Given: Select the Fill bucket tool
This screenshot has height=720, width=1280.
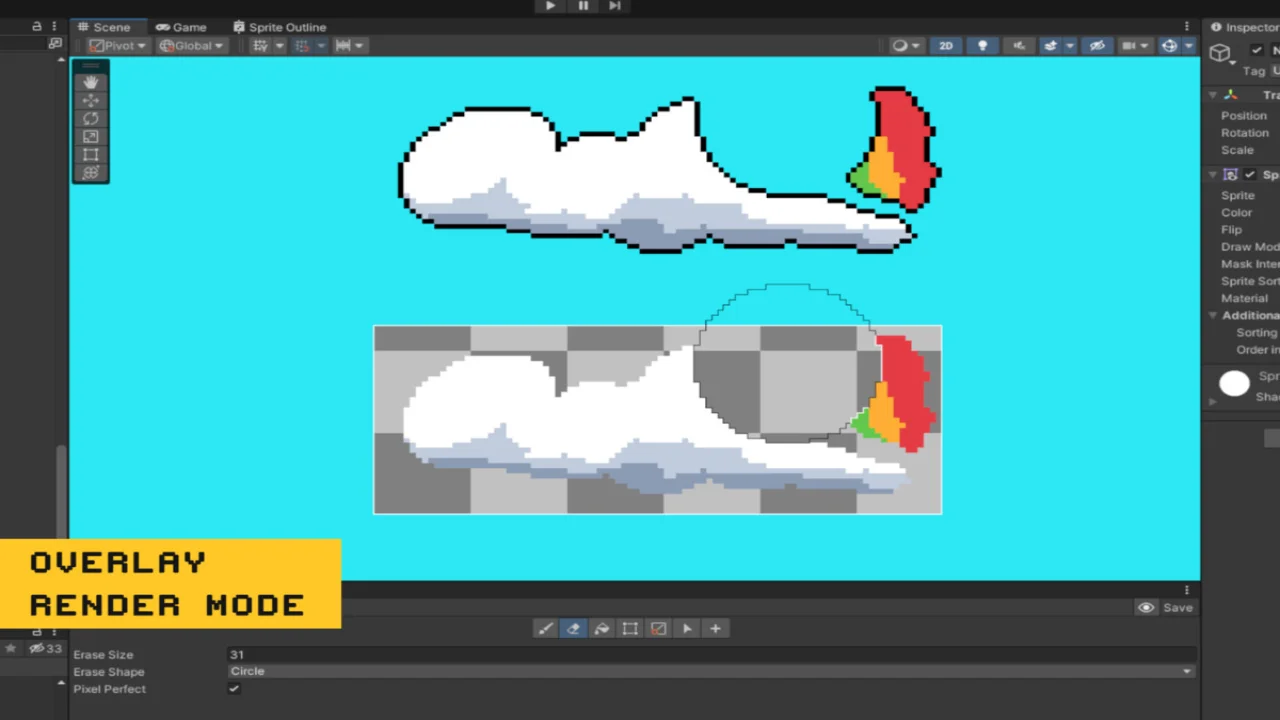Looking at the screenshot, I should pyautogui.click(x=602, y=629).
